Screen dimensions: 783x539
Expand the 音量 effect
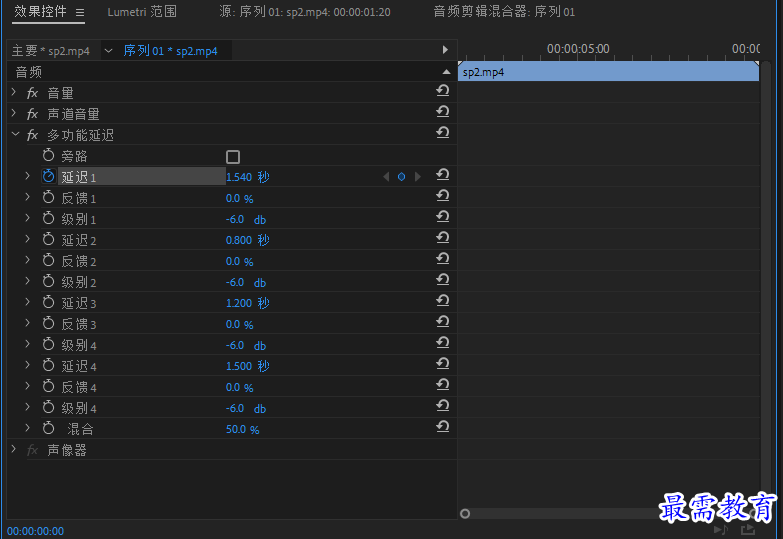13,92
